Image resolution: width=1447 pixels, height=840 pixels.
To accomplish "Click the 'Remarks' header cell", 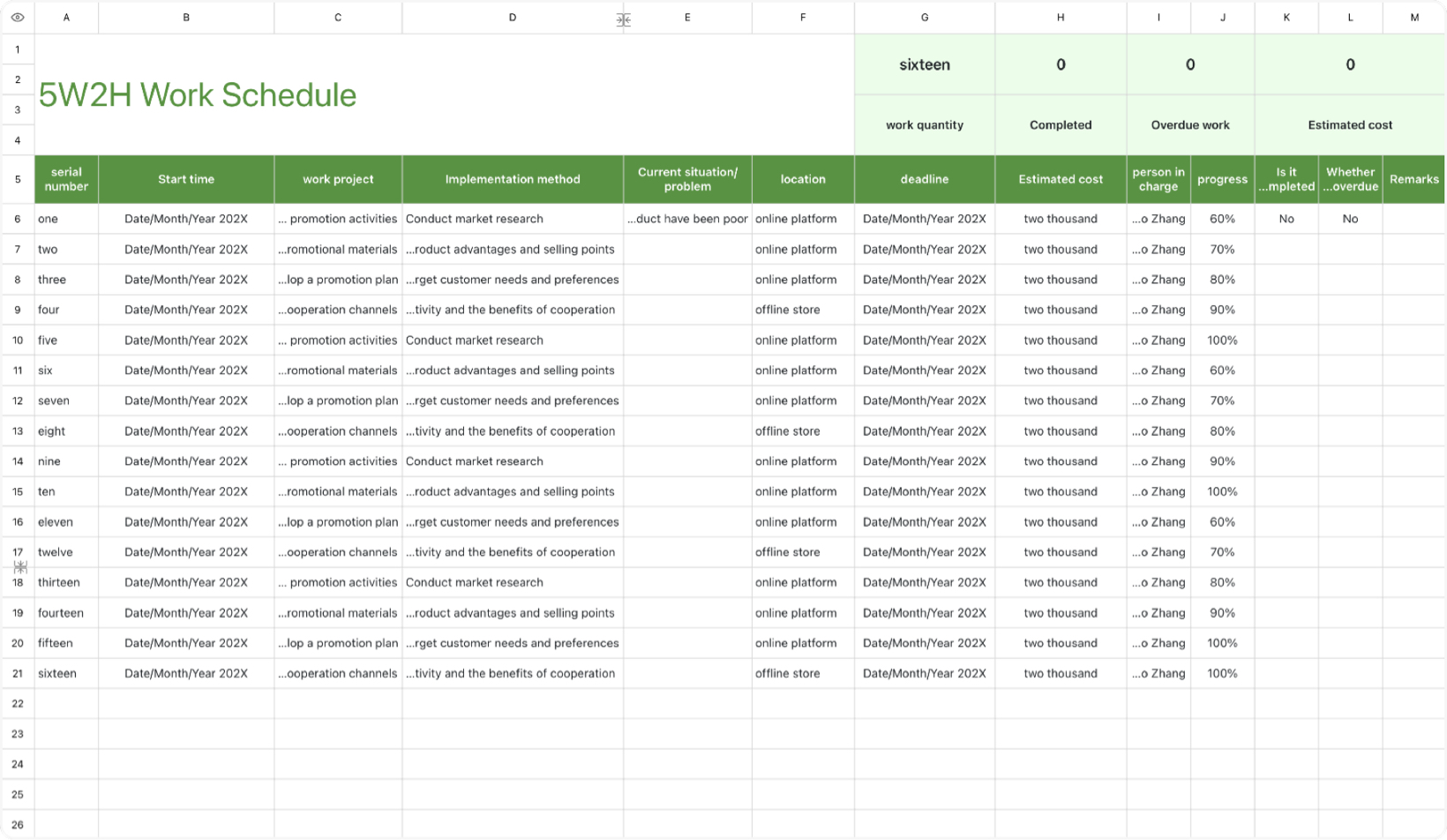I will pos(1414,179).
